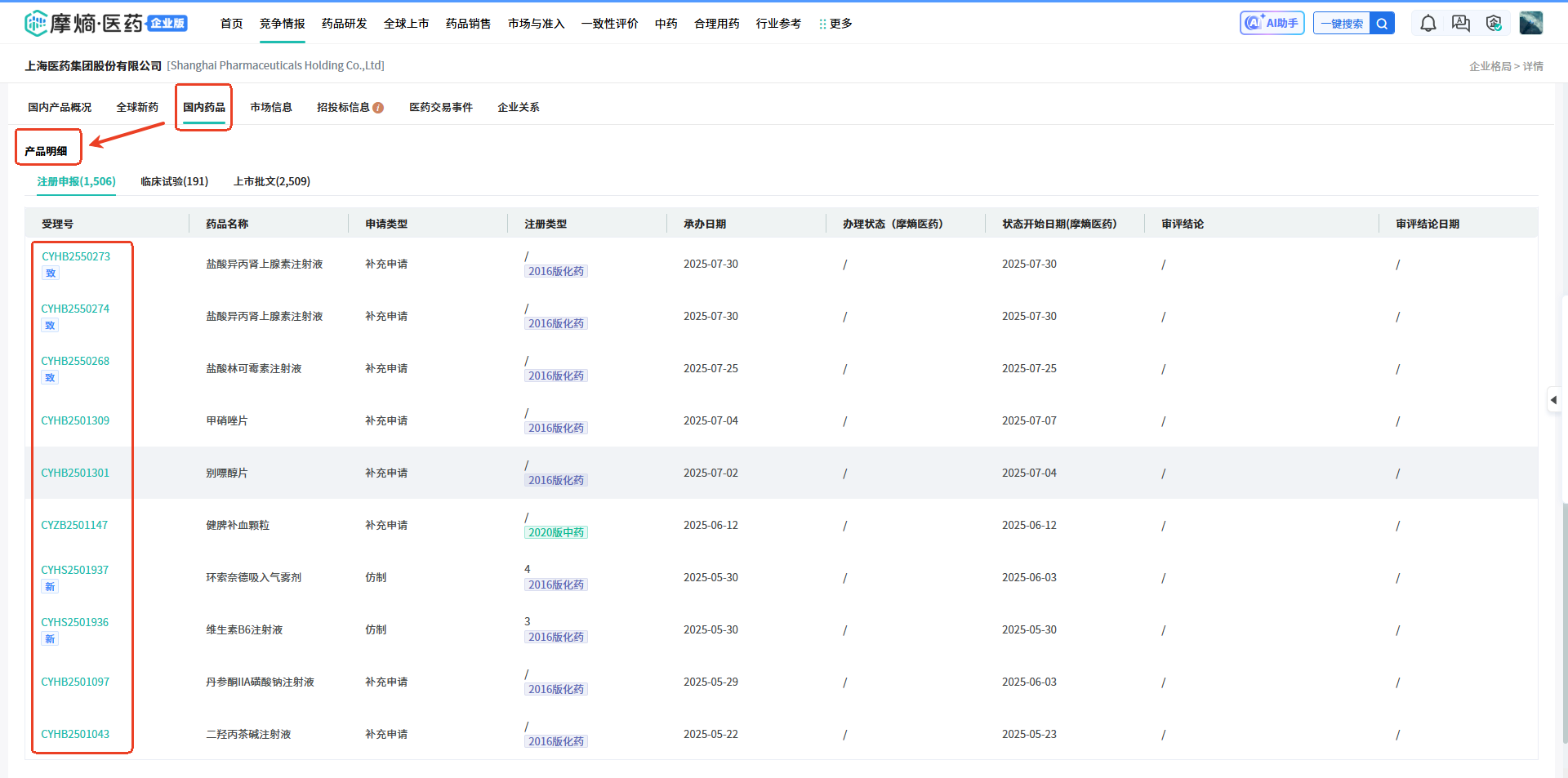Open 全球上市 navigation item

[407, 24]
